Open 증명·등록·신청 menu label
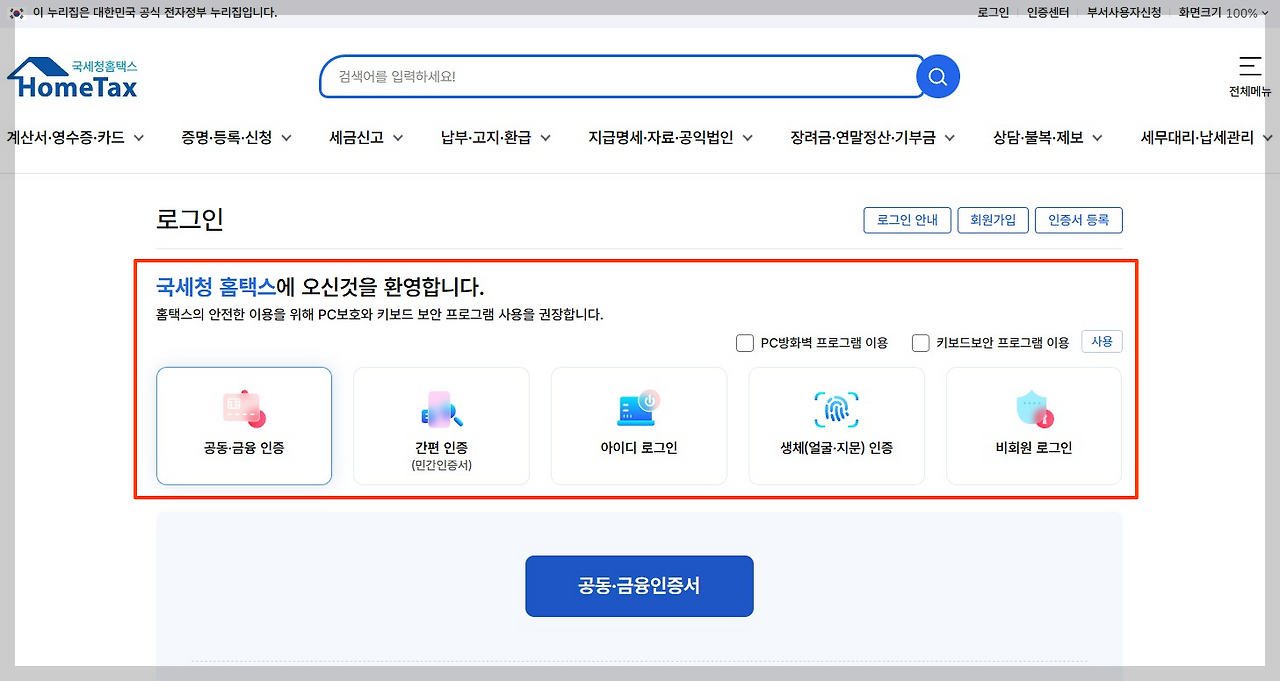The width and height of the screenshot is (1280, 681). [x=227, y=138]
